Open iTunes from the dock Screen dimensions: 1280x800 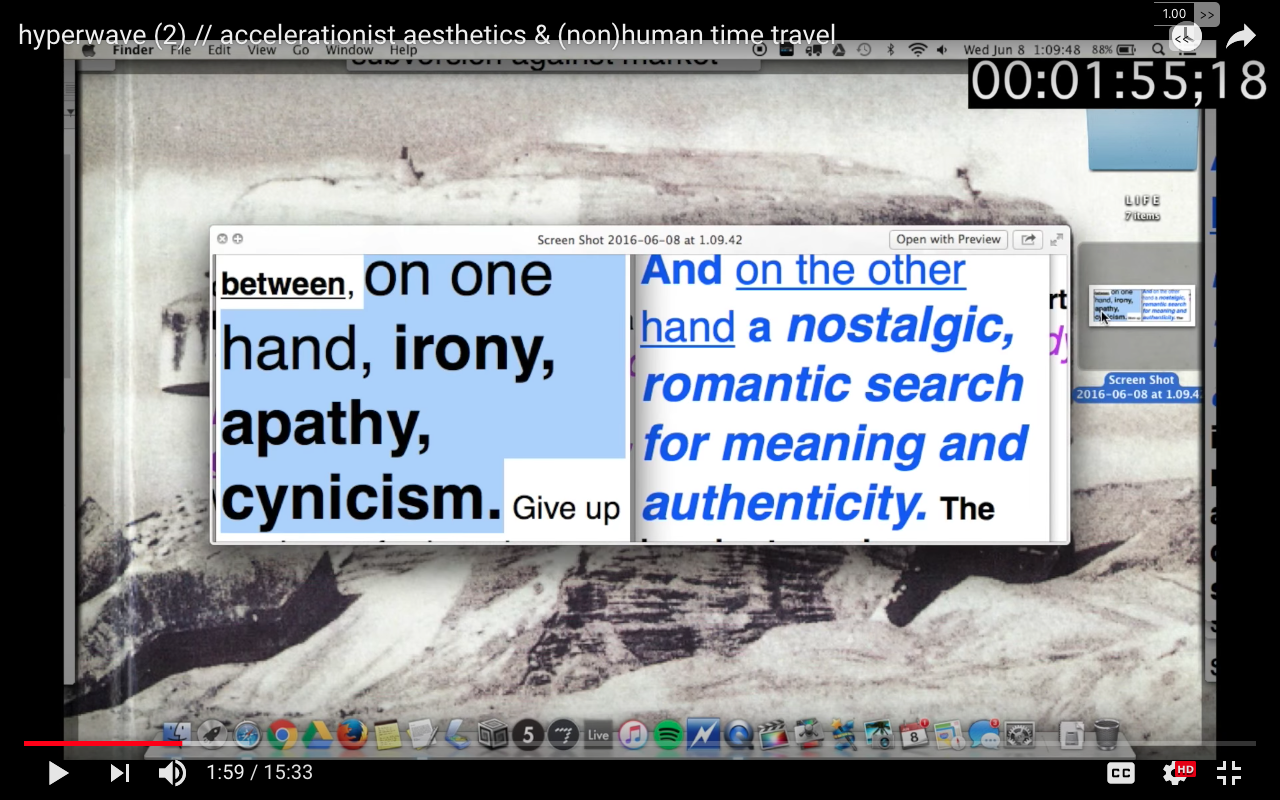(633, 734)
